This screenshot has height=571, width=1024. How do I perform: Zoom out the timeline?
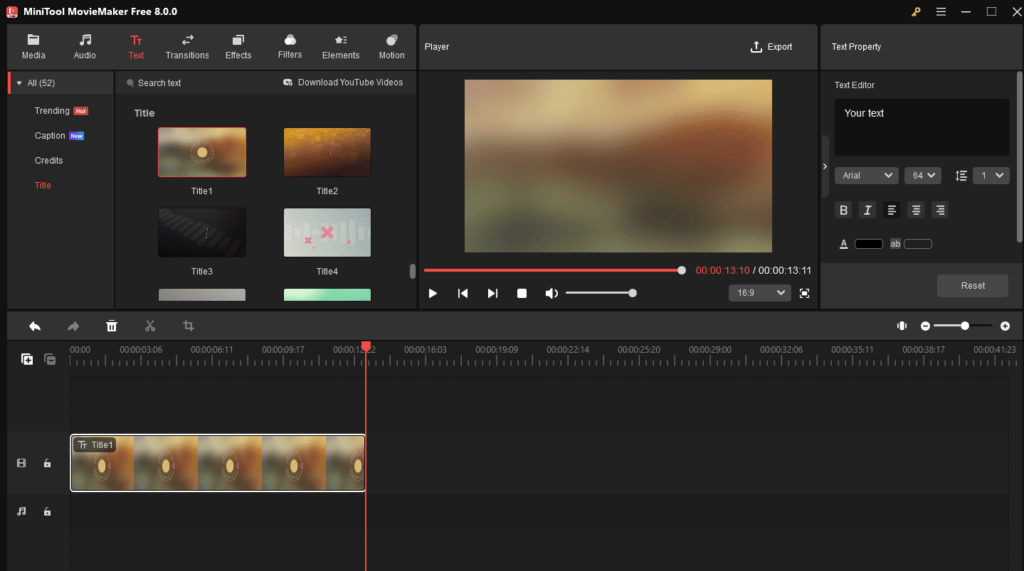coord(925,326)
